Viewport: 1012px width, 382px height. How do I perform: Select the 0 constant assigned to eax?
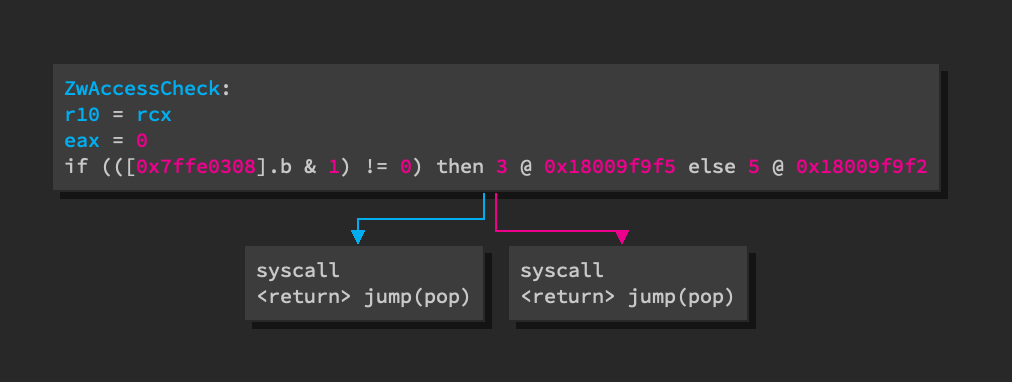coord(142,141)
